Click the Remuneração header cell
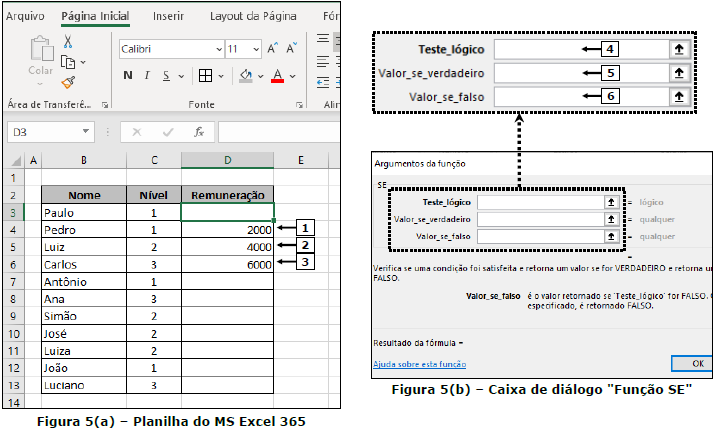The height and width of the screenshot is (428, 719). (227, 195)
